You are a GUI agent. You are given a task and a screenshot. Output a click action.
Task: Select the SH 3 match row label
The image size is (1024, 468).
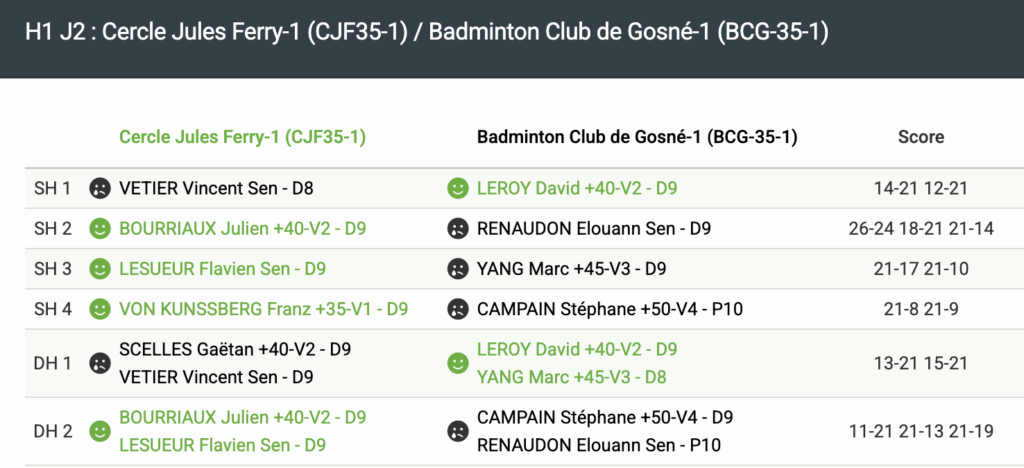click(x=53, y=269)
